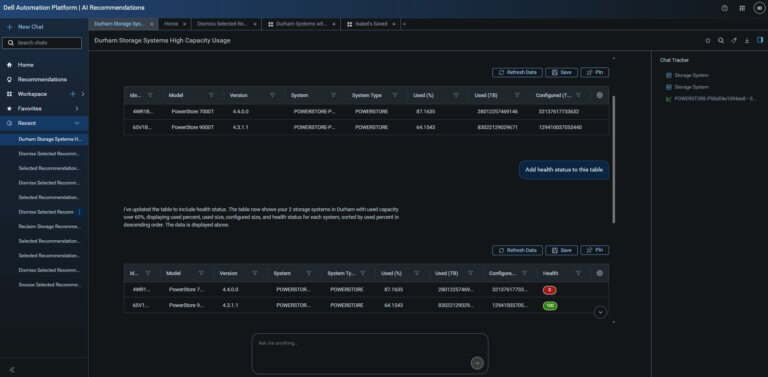Click the download icon in header
This screenshot has height=377, width=768.
pos(747,41)
